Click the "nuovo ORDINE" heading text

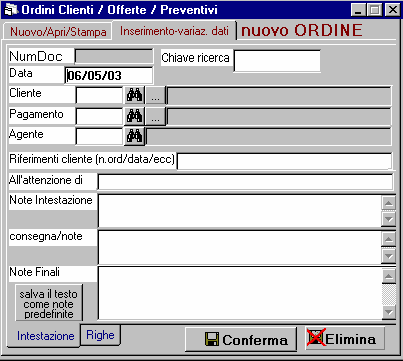tap(302, 30)
